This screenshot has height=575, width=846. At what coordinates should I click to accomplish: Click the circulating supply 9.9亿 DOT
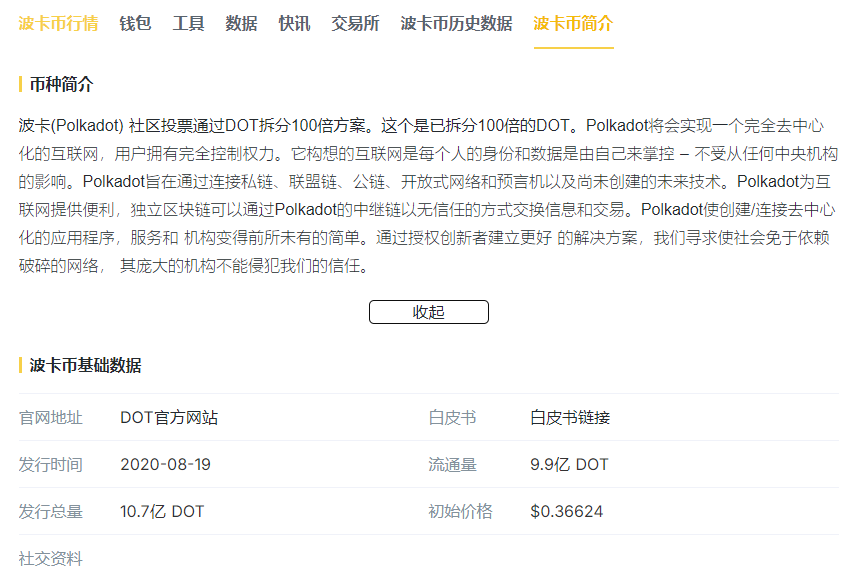569,465
